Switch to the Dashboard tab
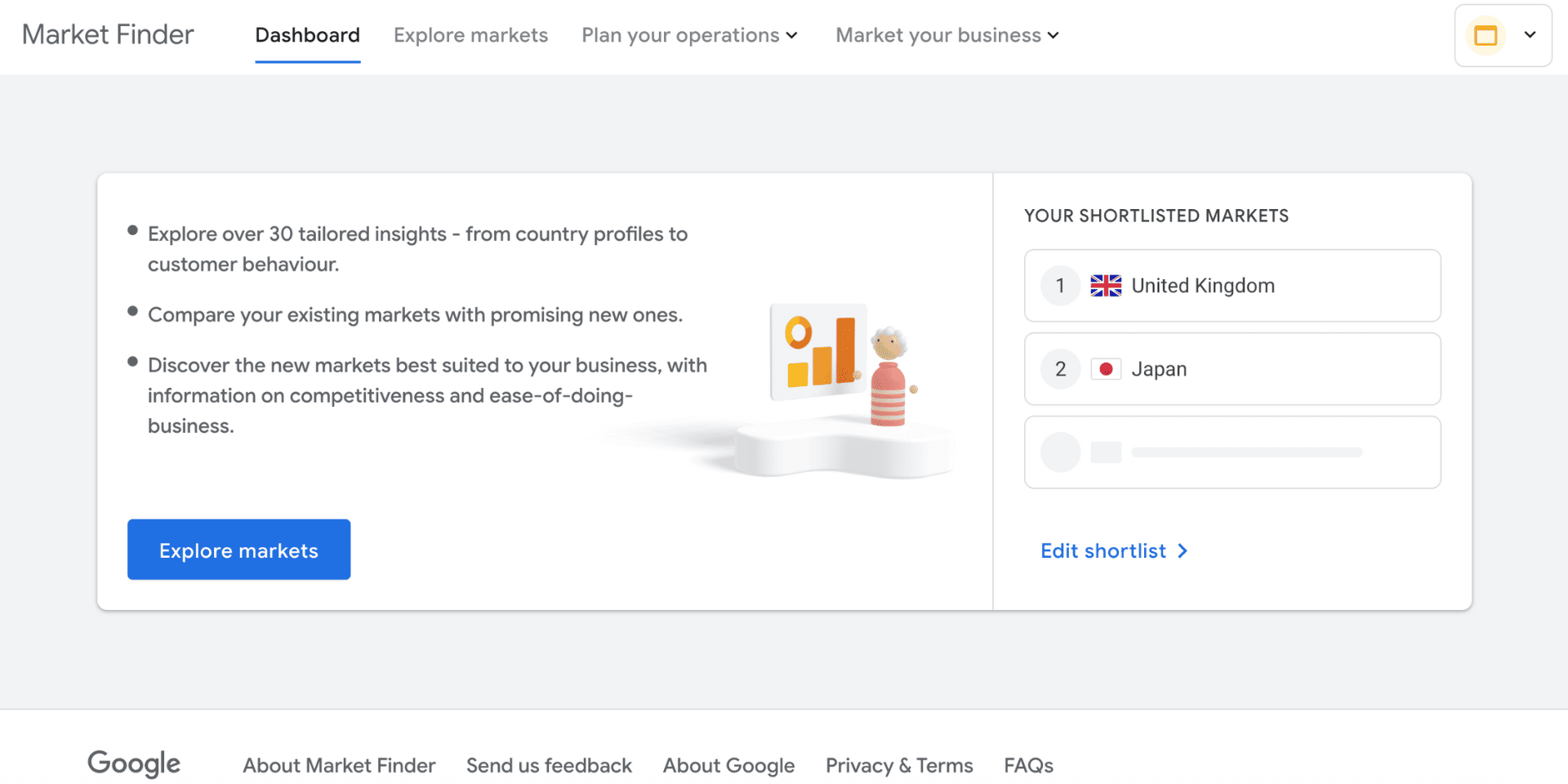Viewport: 1568px width, 784px height. [307, 35]
